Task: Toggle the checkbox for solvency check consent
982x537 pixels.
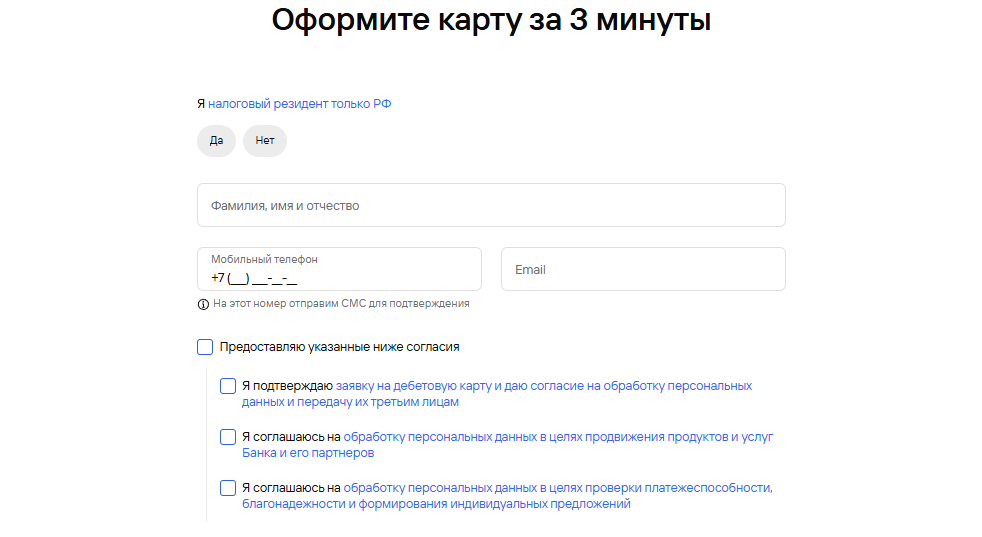Action: (228, 488)
